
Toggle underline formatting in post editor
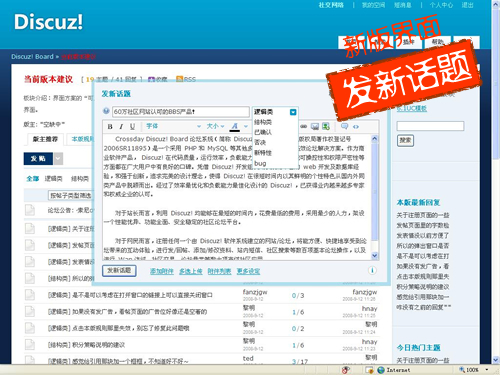pos(132,127)
